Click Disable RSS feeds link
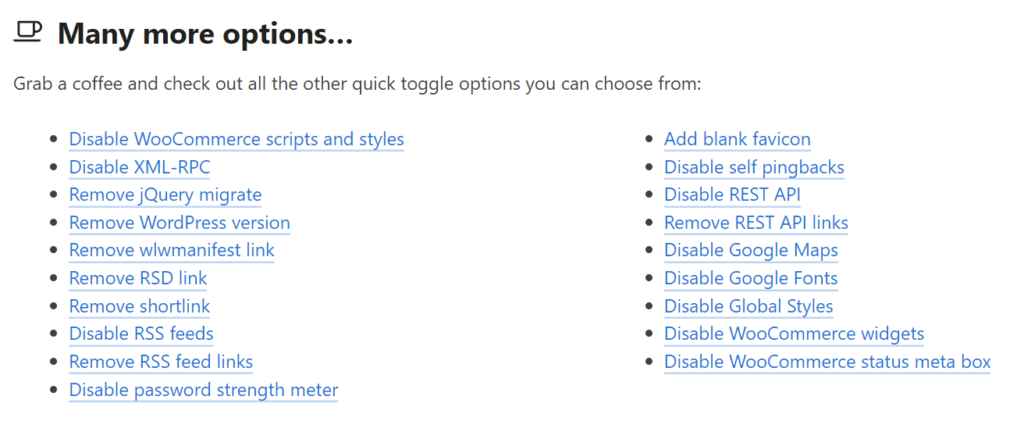This screenshot has height=432, width=1024. [141, 333]
